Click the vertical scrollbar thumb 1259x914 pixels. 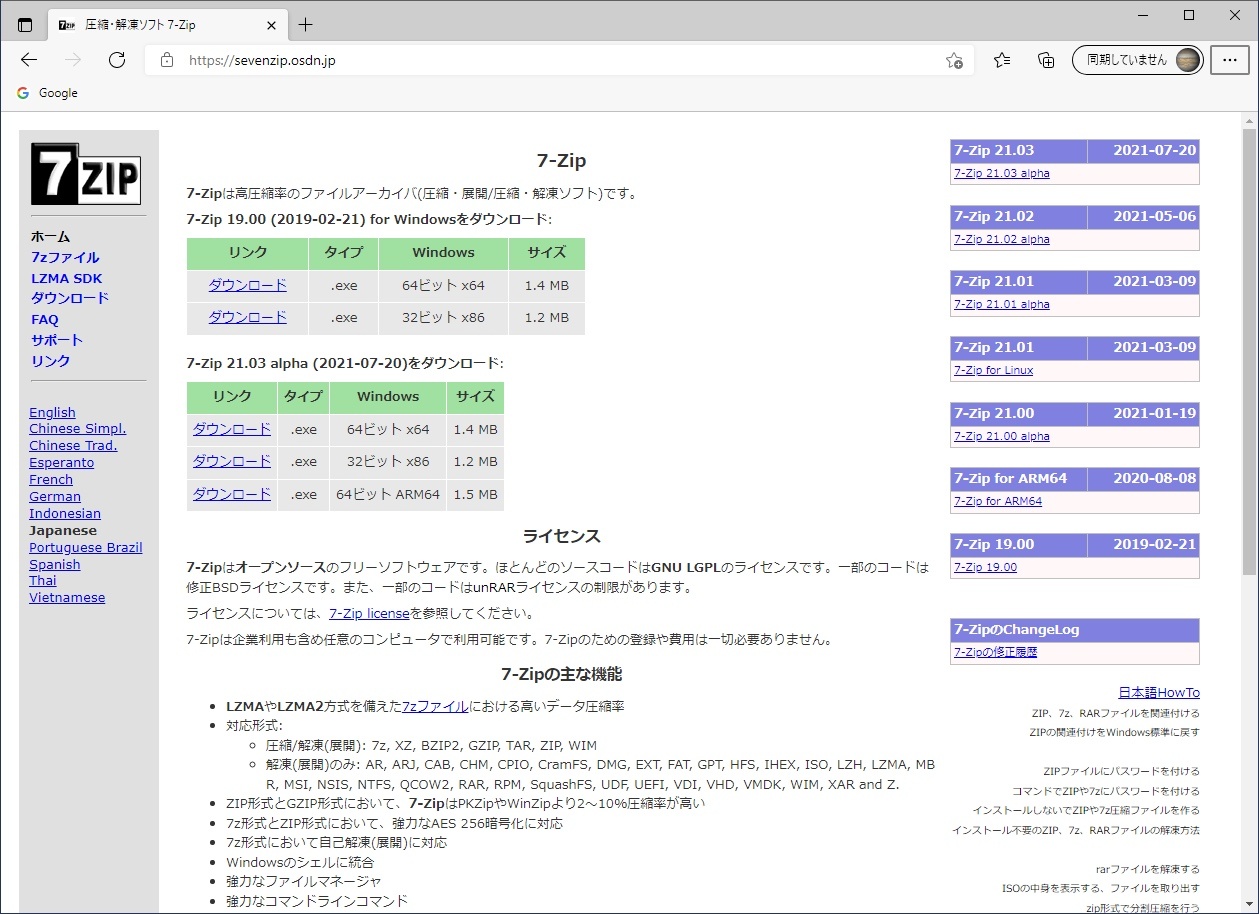1248,351
